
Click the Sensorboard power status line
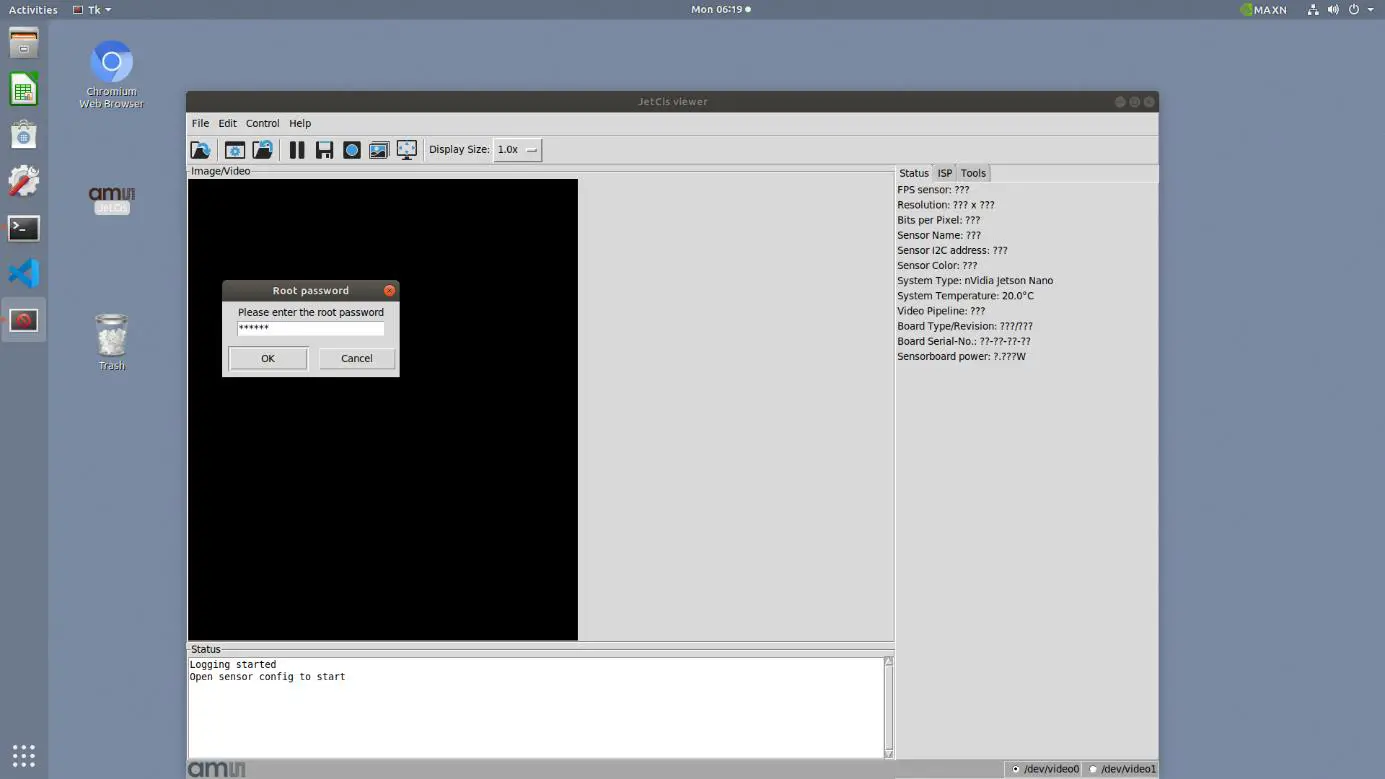(961, 357)
